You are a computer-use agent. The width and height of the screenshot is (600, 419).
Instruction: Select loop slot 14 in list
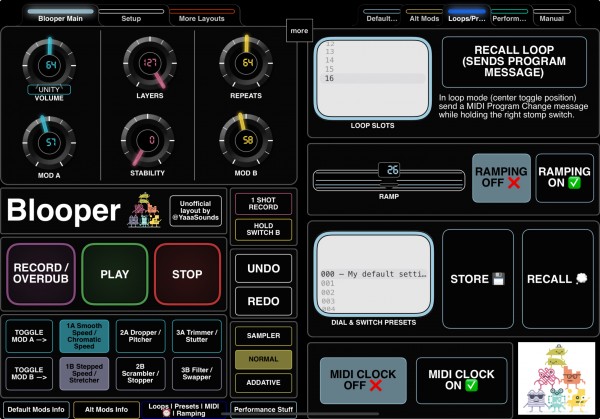(373, 60)
